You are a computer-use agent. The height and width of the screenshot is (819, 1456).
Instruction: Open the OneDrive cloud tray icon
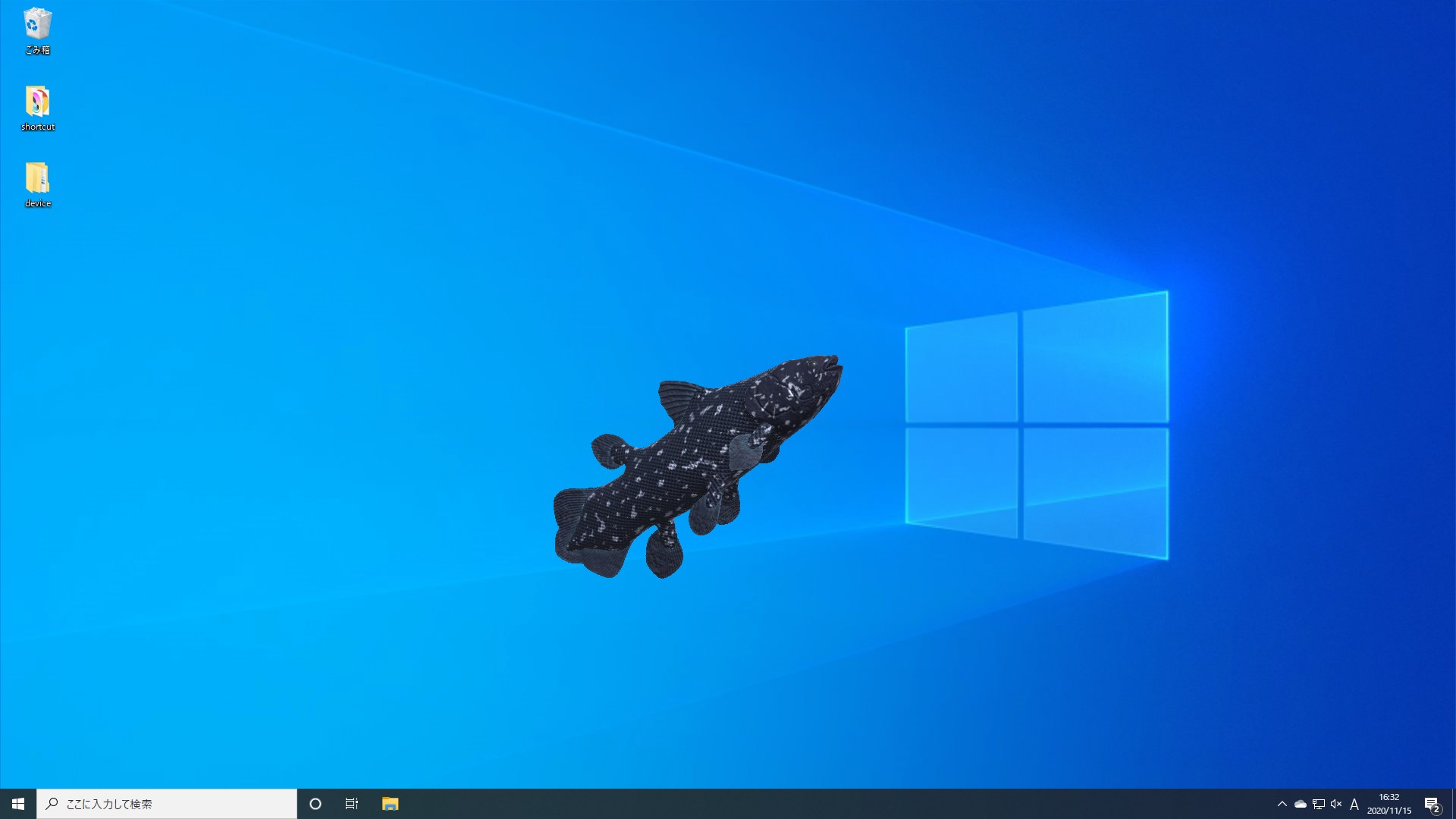pos(1300,804)
